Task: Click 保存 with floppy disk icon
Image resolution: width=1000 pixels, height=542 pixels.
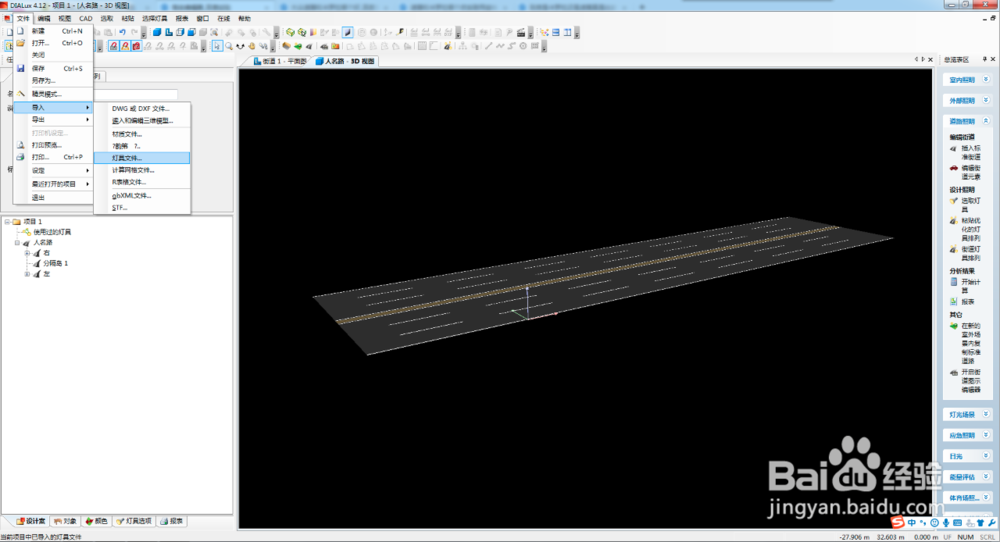Action: tap(54, 68)
